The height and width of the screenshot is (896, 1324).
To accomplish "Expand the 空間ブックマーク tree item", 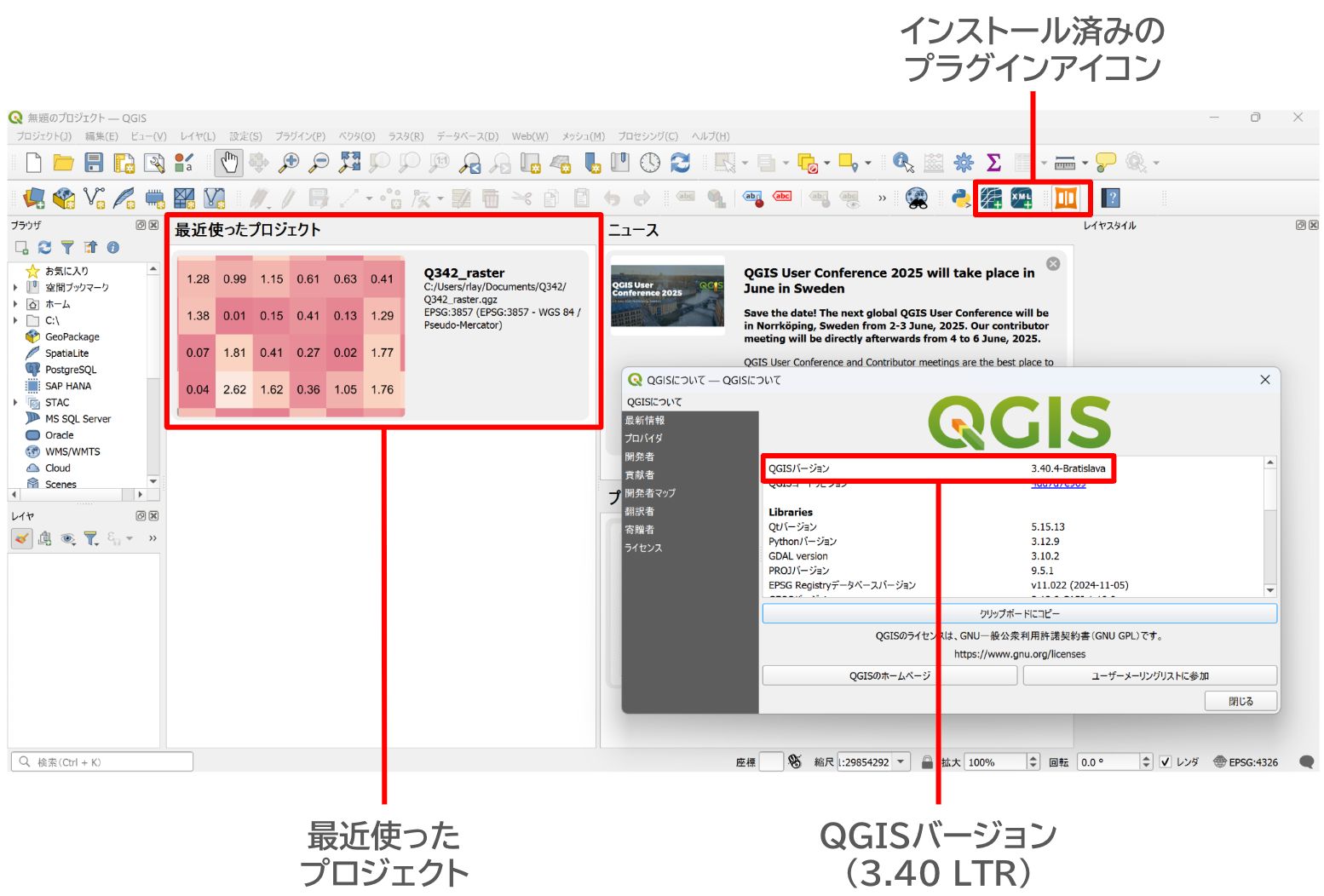I will click(15, 288).
